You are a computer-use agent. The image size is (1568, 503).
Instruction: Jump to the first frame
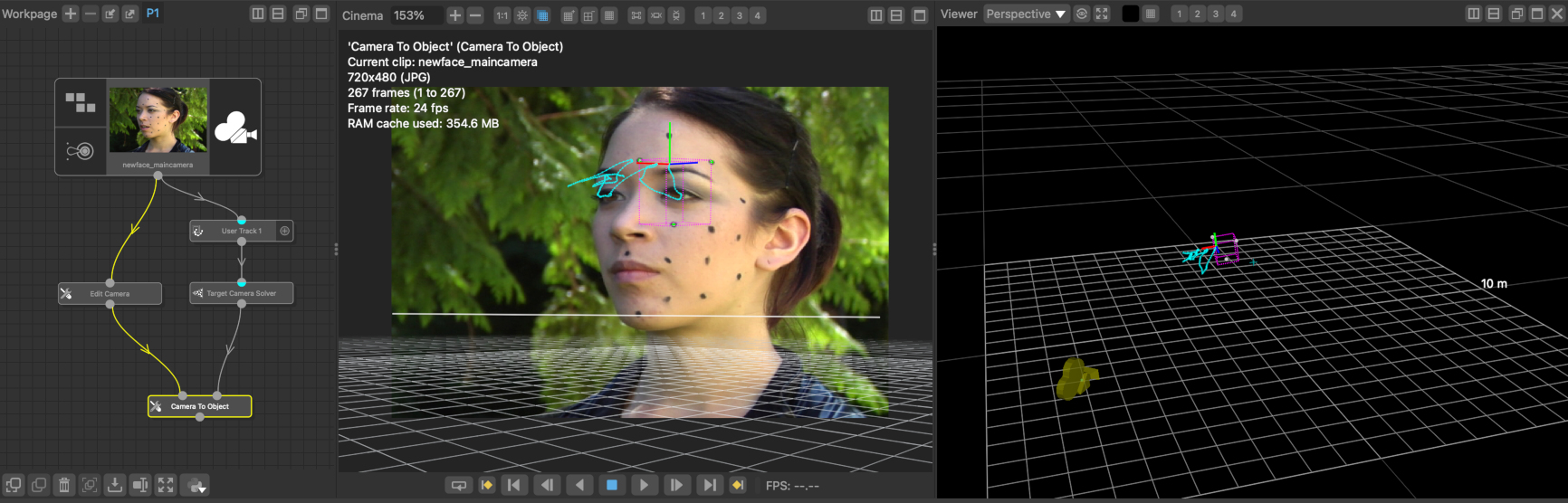(513, 486)
